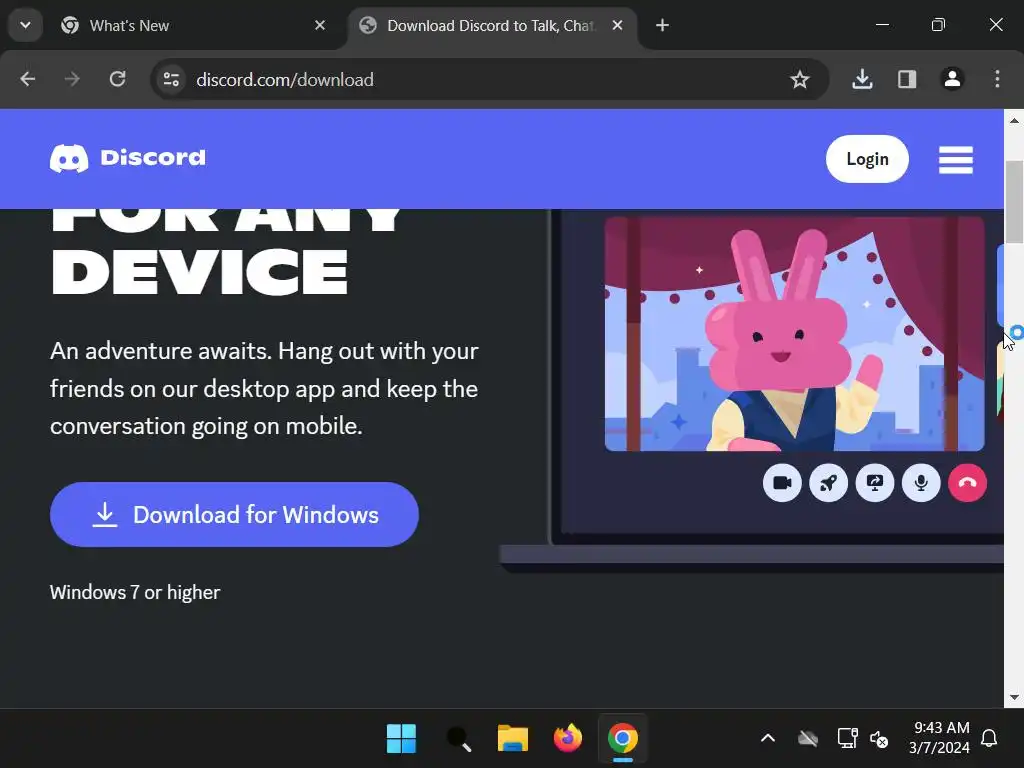Image resolution: width=1024 pixels, height=768 pixels.
Task: Click the camera icon in the call controls
Action: (782, 483)
